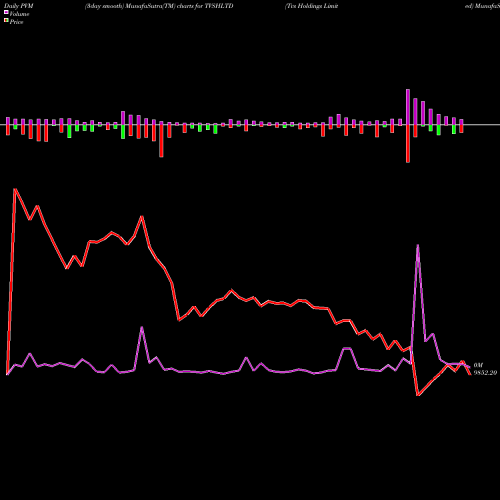Click the first high peak of the red price line

pyautogui.click(x=15, y=189)
